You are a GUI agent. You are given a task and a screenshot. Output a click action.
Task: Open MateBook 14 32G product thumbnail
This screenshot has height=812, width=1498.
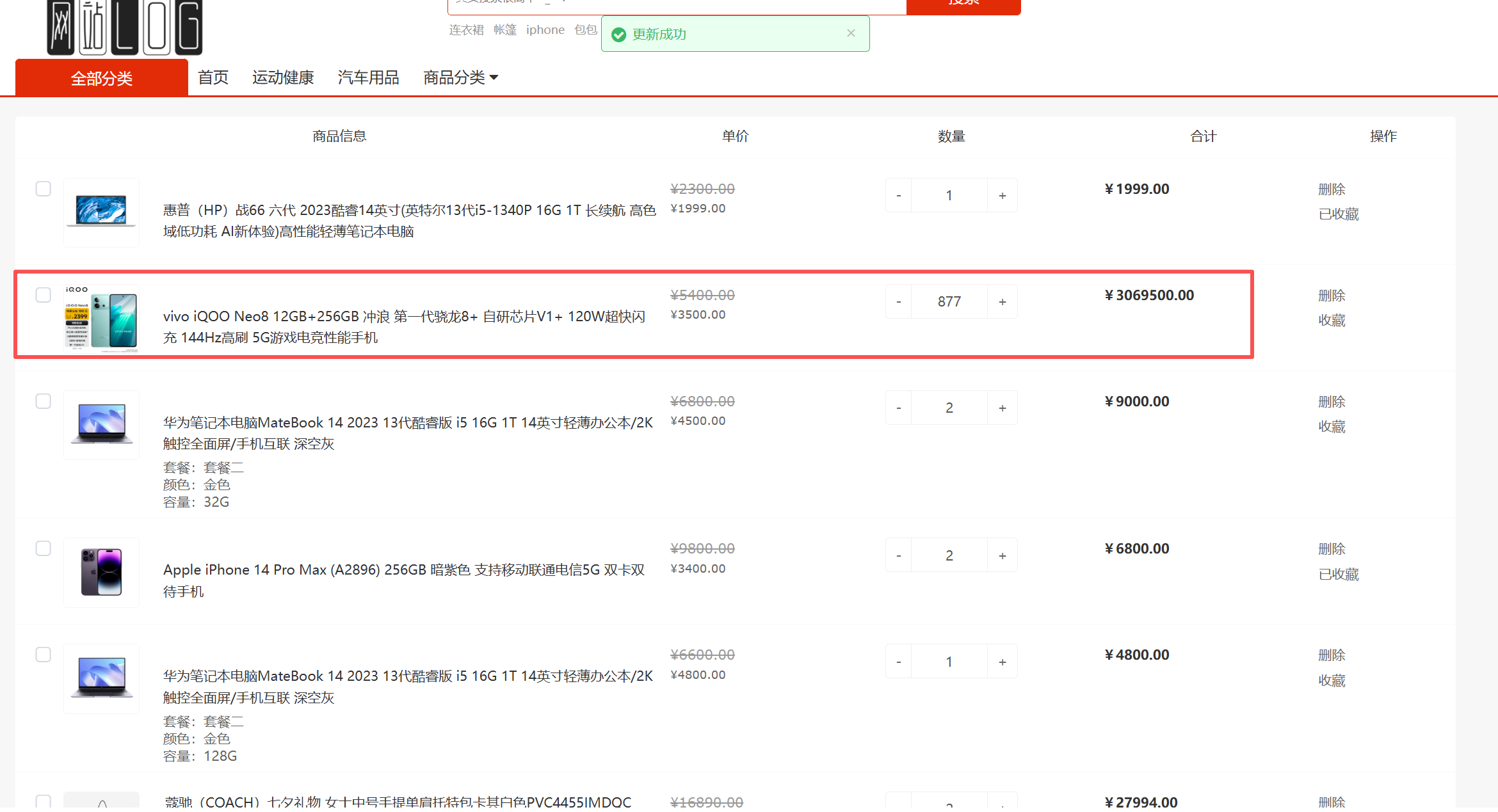[101, 424]
